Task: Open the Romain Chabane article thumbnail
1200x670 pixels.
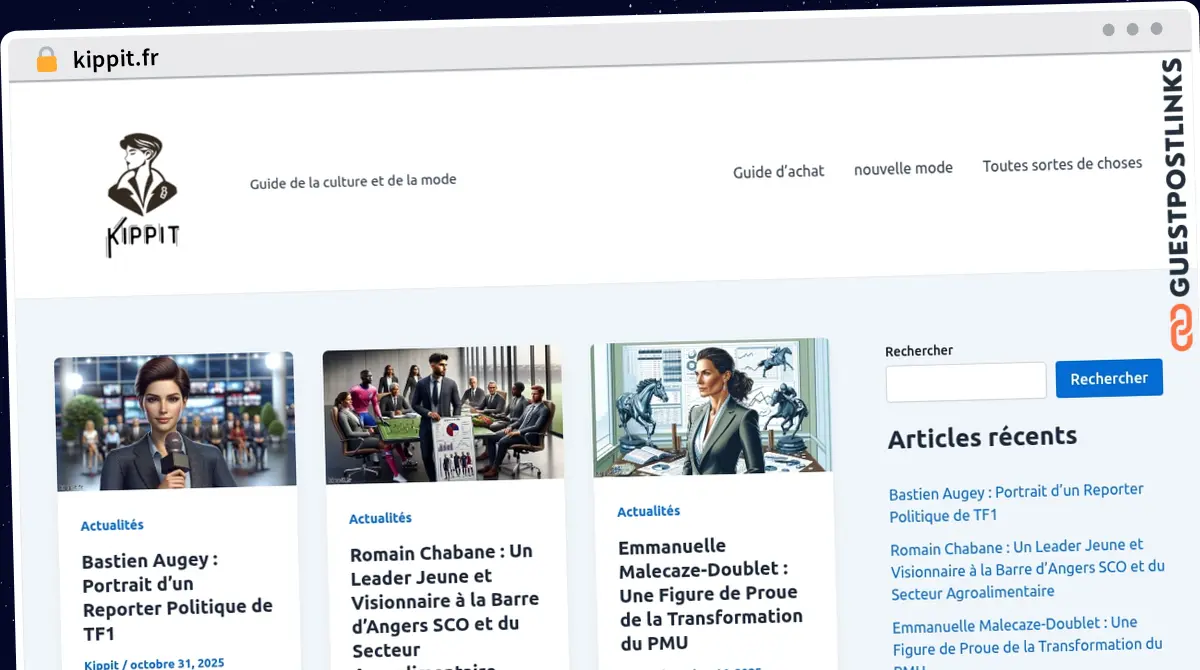Action: point(443,414)
